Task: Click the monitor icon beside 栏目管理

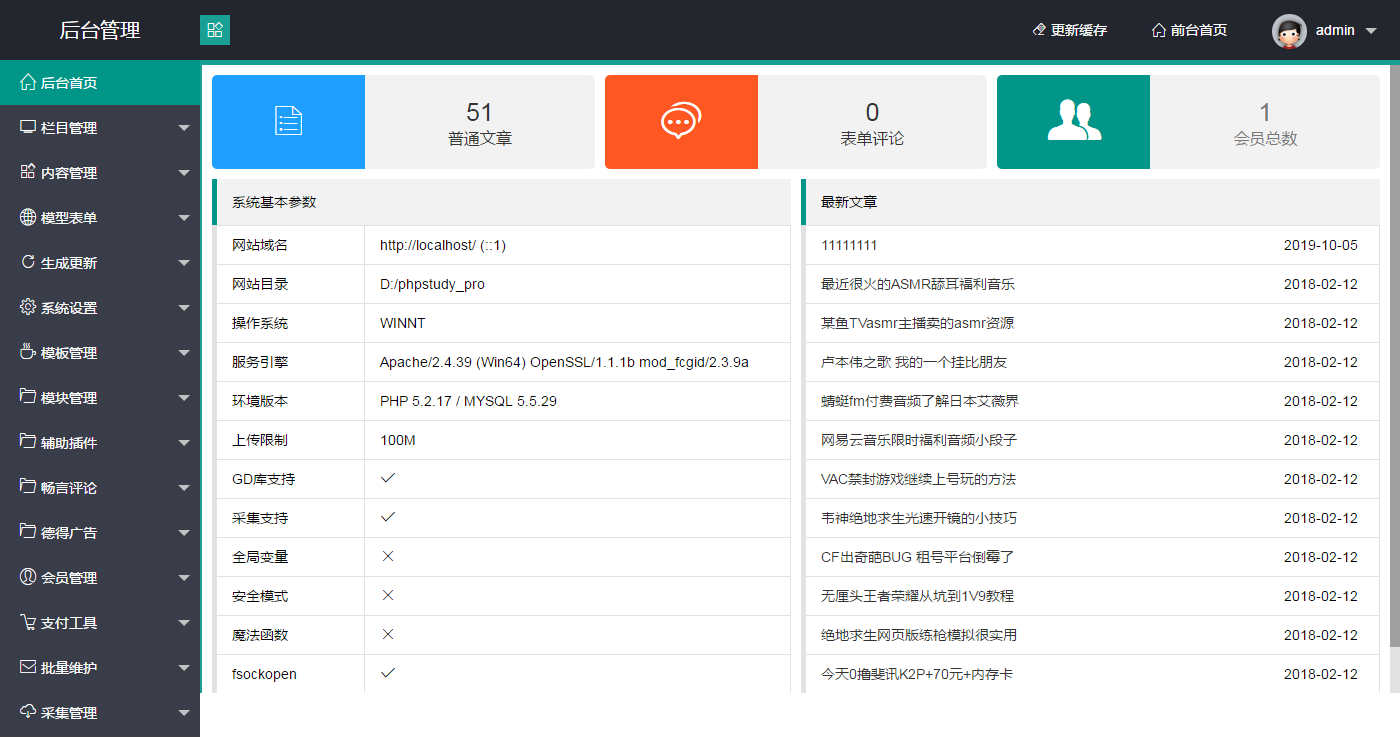Action: coord(28,127)
